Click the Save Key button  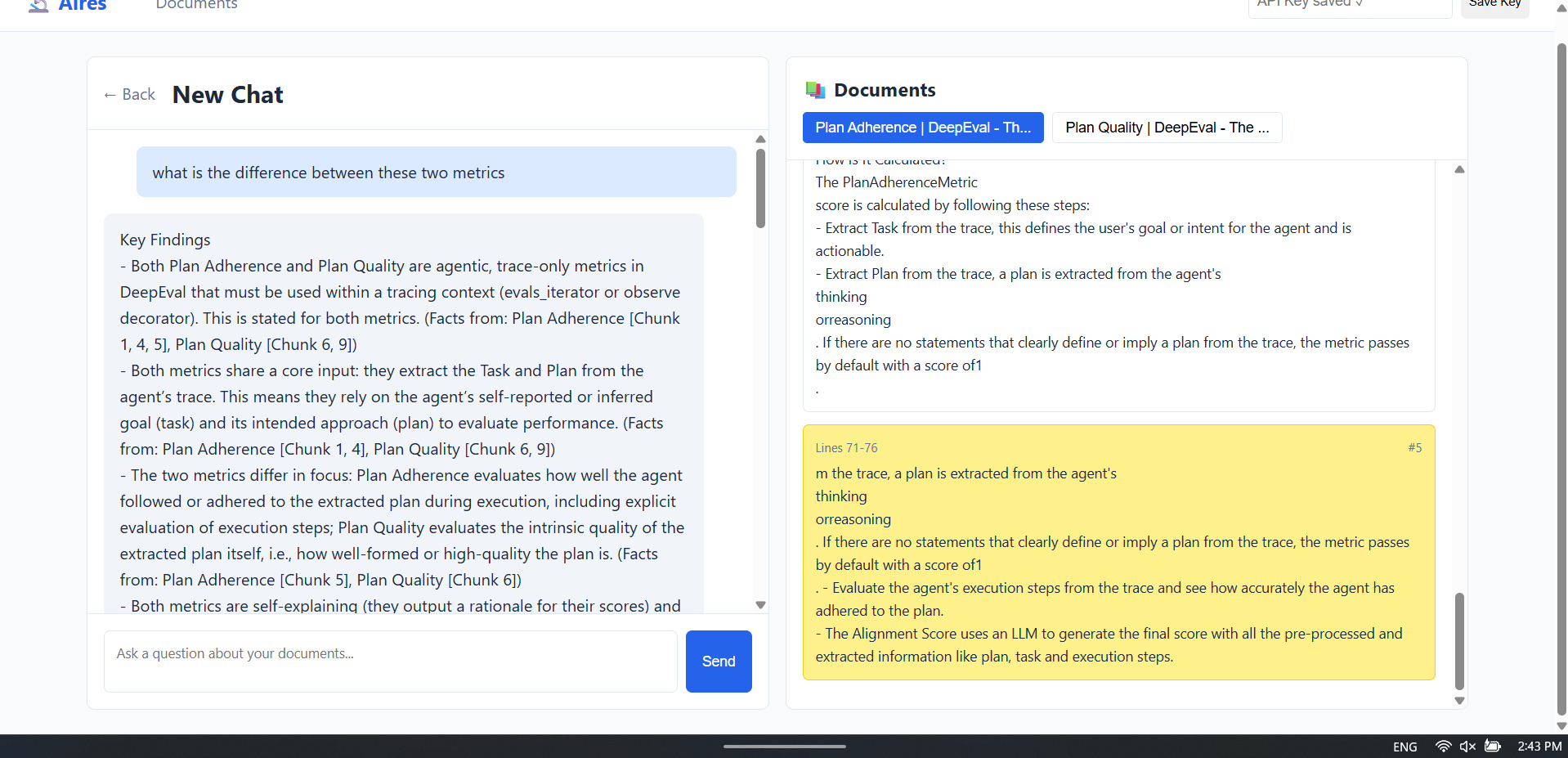1494,5
